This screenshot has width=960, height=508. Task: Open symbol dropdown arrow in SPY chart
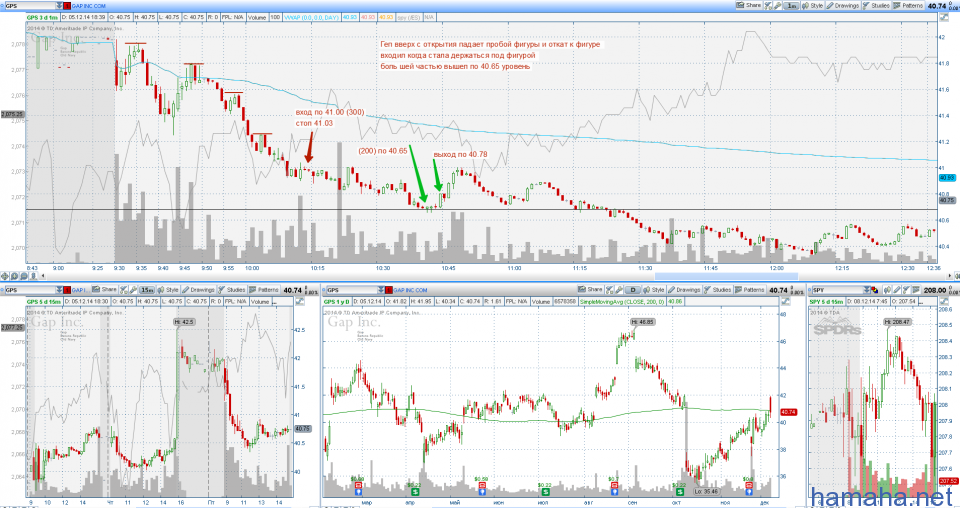(x=867, y=290)
